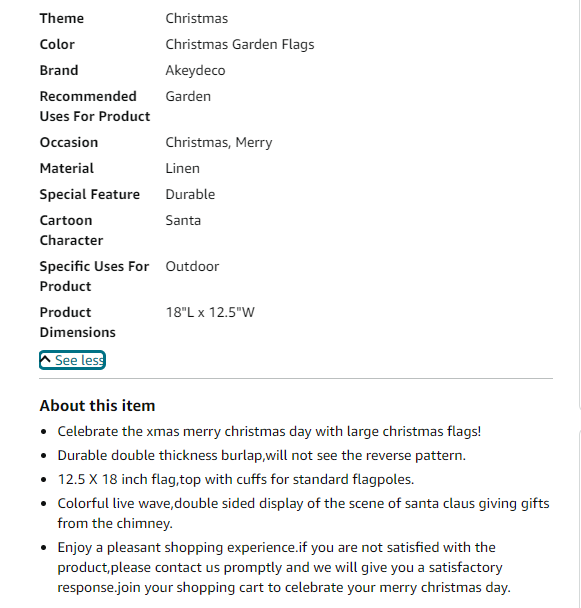Click the Special Feature label
The width and height of the screenshot is (581, 608).
(x=90, y=194)
